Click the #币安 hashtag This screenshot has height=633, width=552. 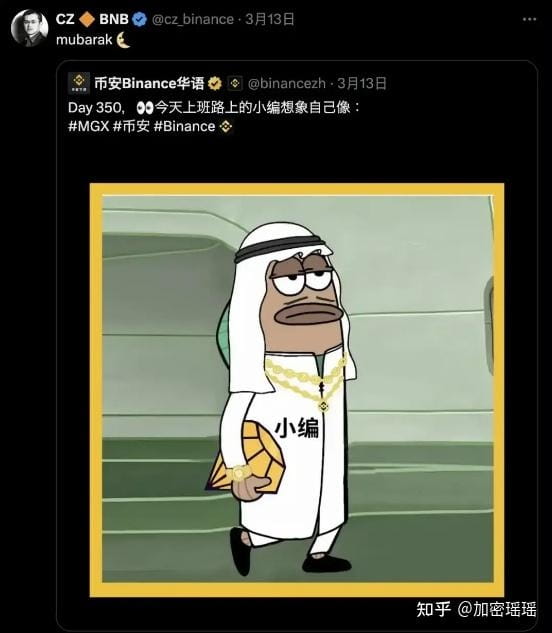(x=131, y=126)
